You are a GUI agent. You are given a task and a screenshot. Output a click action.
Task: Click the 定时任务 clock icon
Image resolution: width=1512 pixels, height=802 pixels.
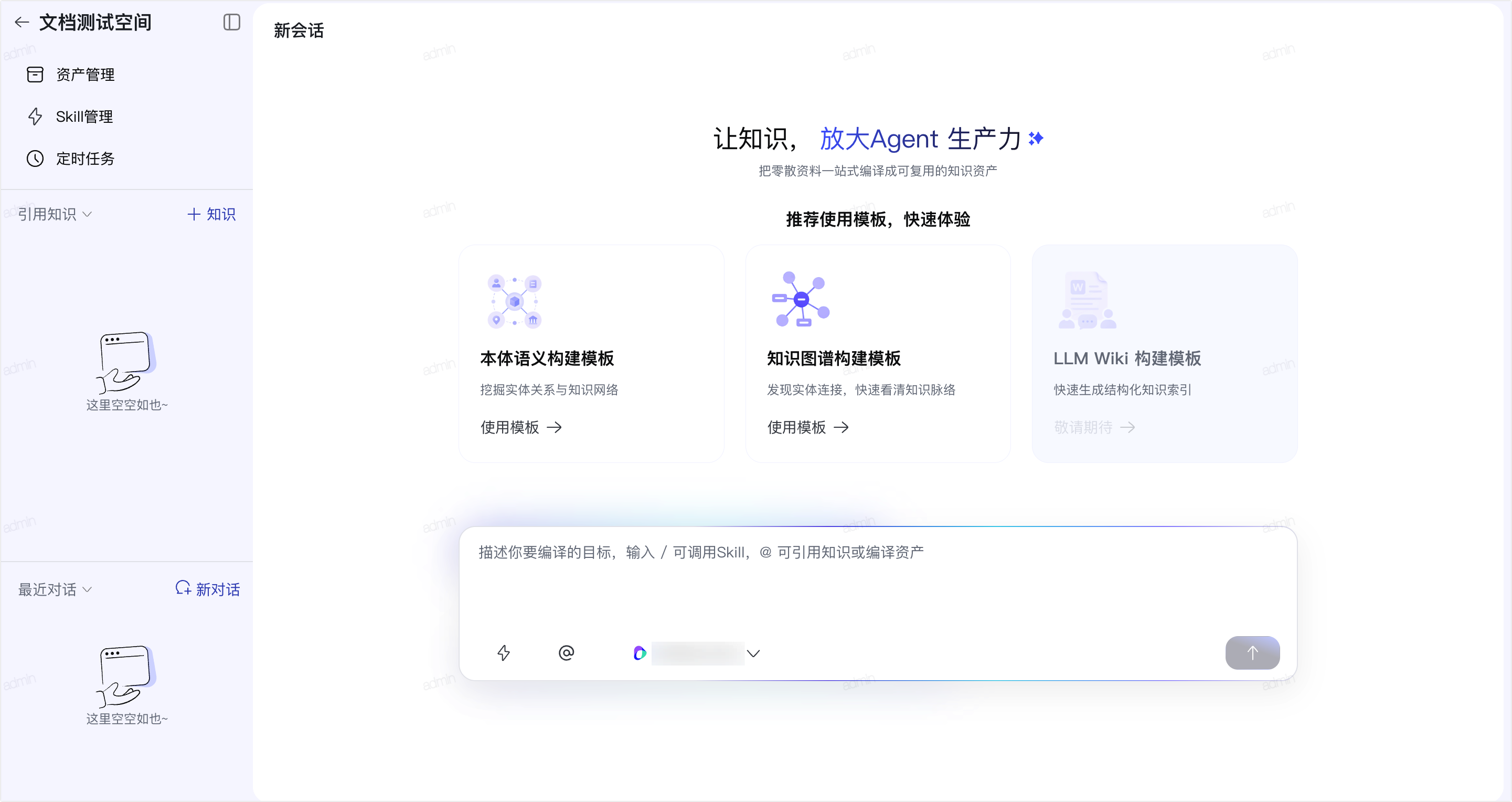35,159
